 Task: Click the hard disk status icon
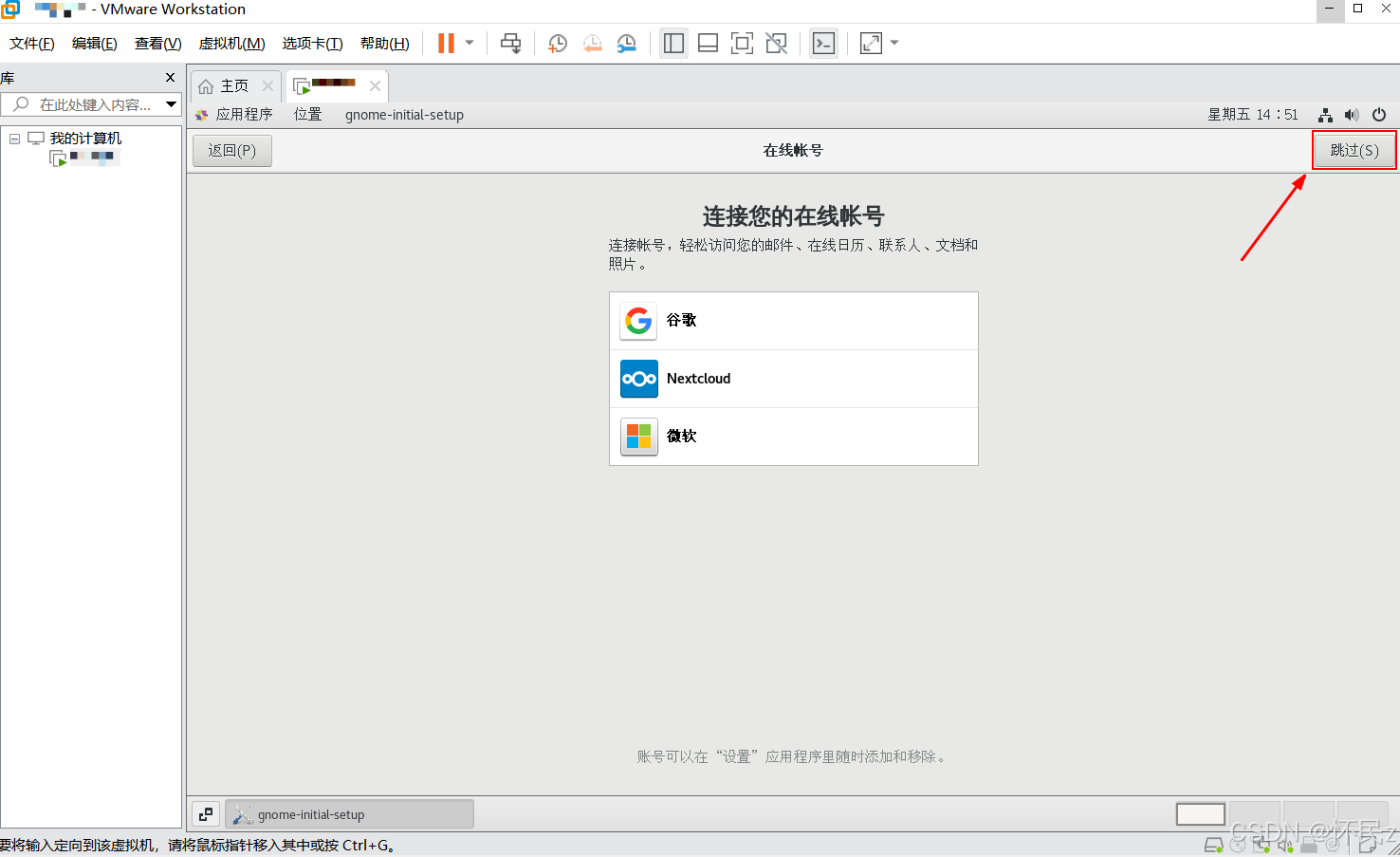(x=1213, y=845)
